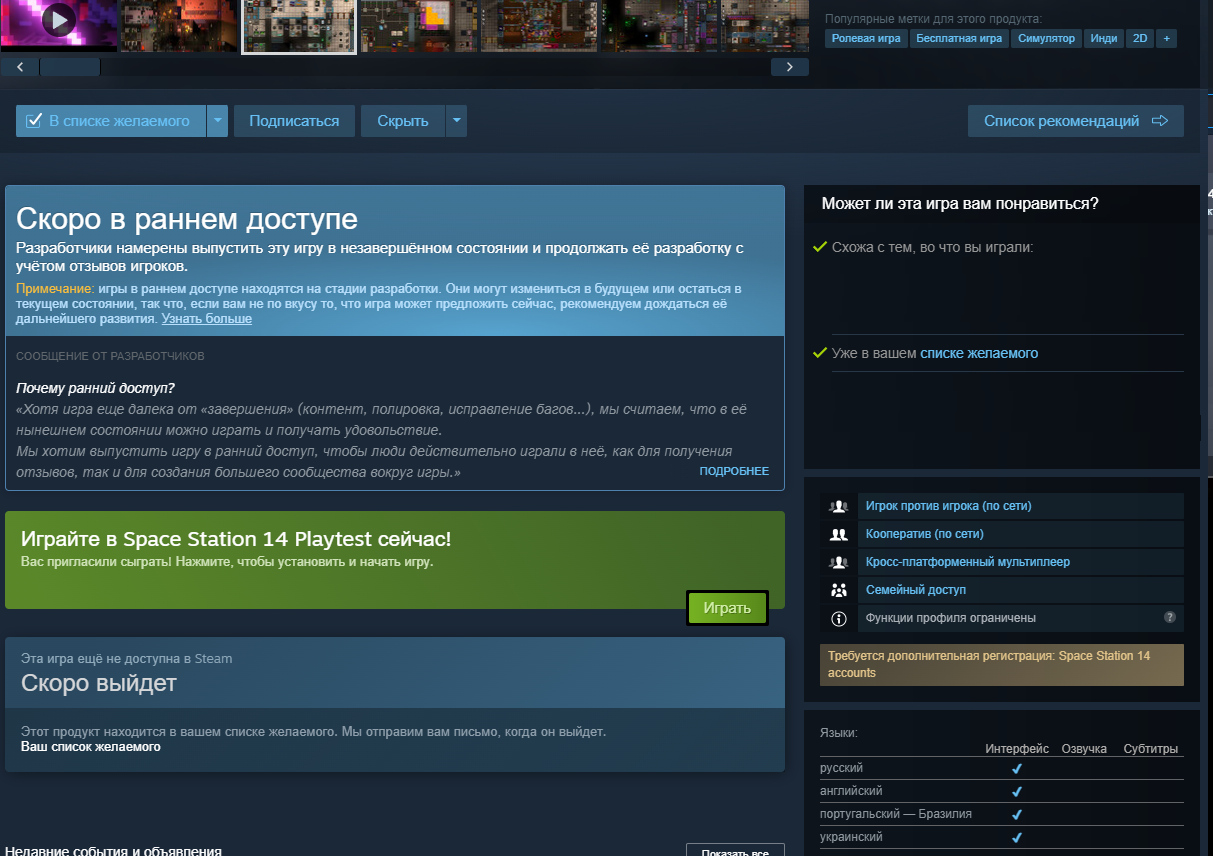Image resolution: width=1213 pixels, height=856 pixels.
Task: Click португальский — Бразилия language row
Action: [x=1002, y=814]
